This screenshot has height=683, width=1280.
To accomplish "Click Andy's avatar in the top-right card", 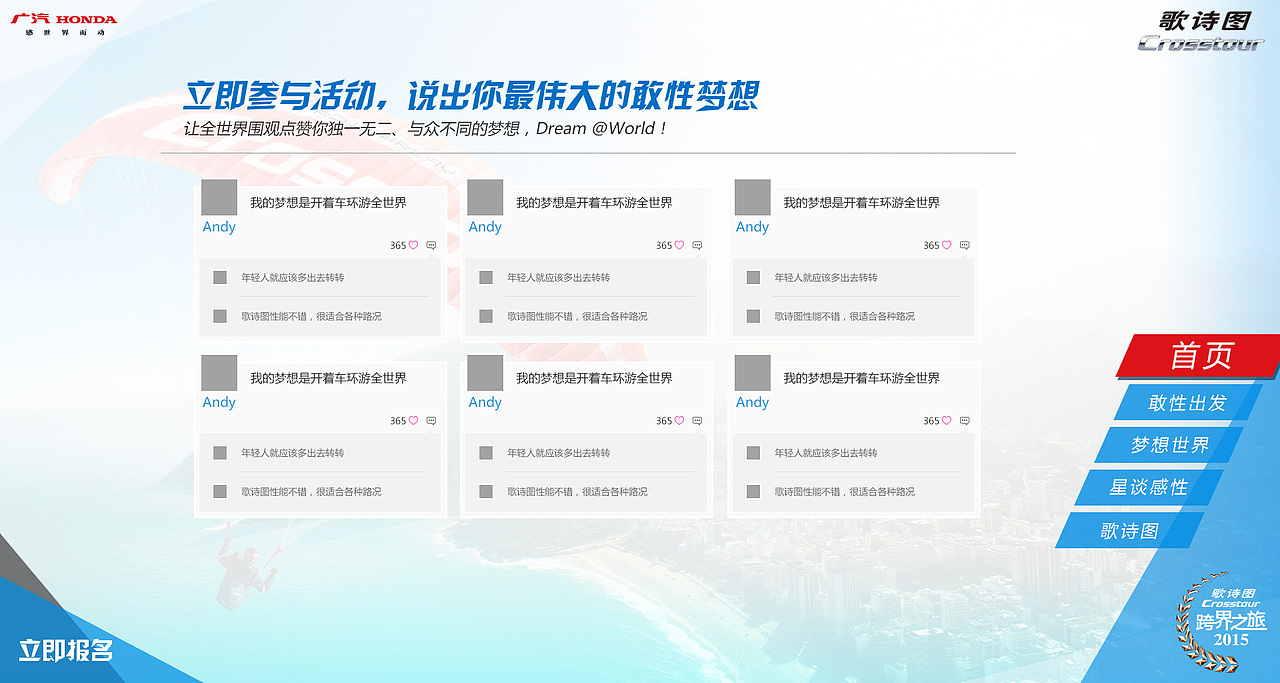I will tap(752, 197).
